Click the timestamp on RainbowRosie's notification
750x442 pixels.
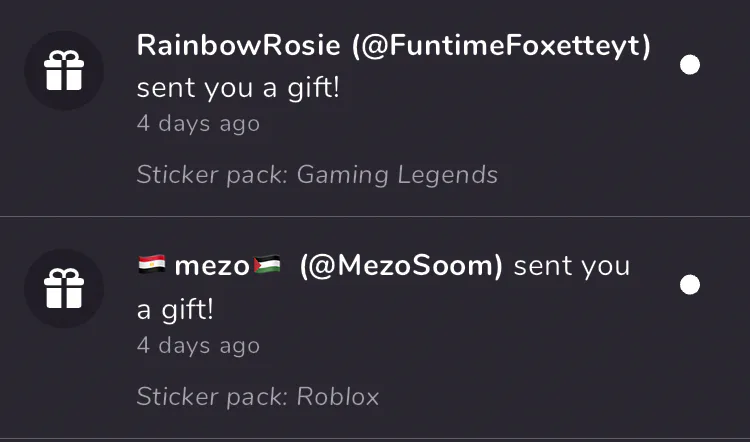(x=198, y=124)
